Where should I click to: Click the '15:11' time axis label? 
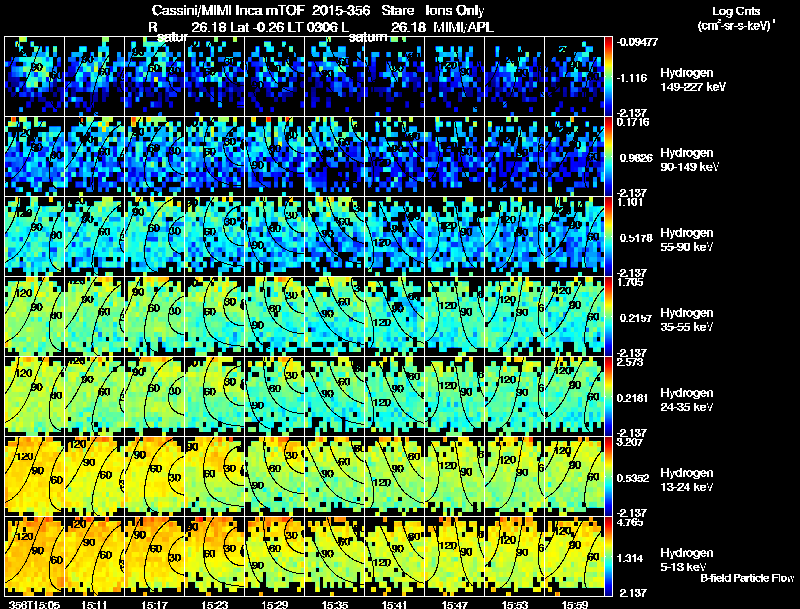point(94,605)
